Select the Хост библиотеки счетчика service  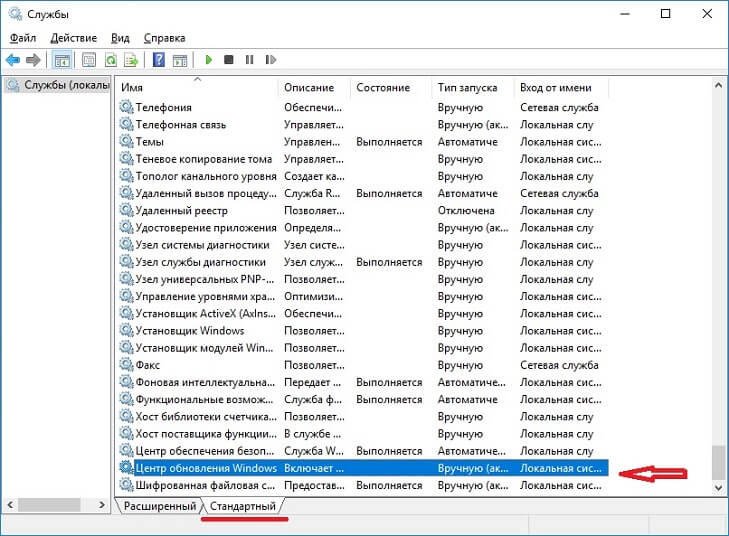tap(363, 417)
